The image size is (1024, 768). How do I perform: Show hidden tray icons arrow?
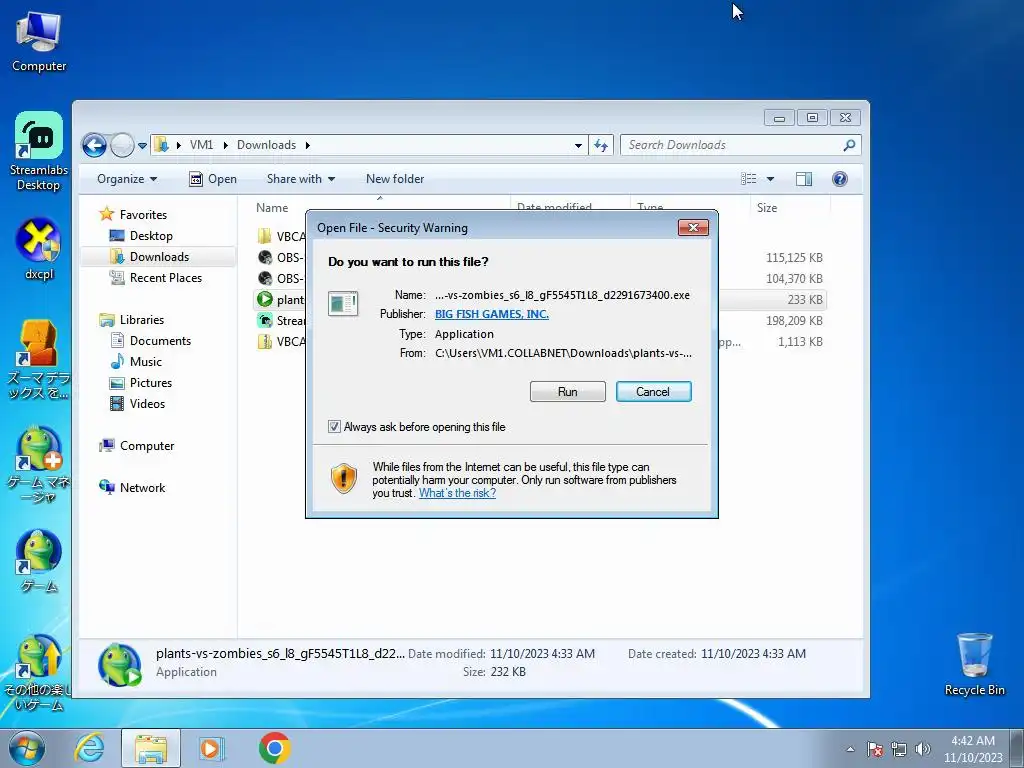click(850, 749)
